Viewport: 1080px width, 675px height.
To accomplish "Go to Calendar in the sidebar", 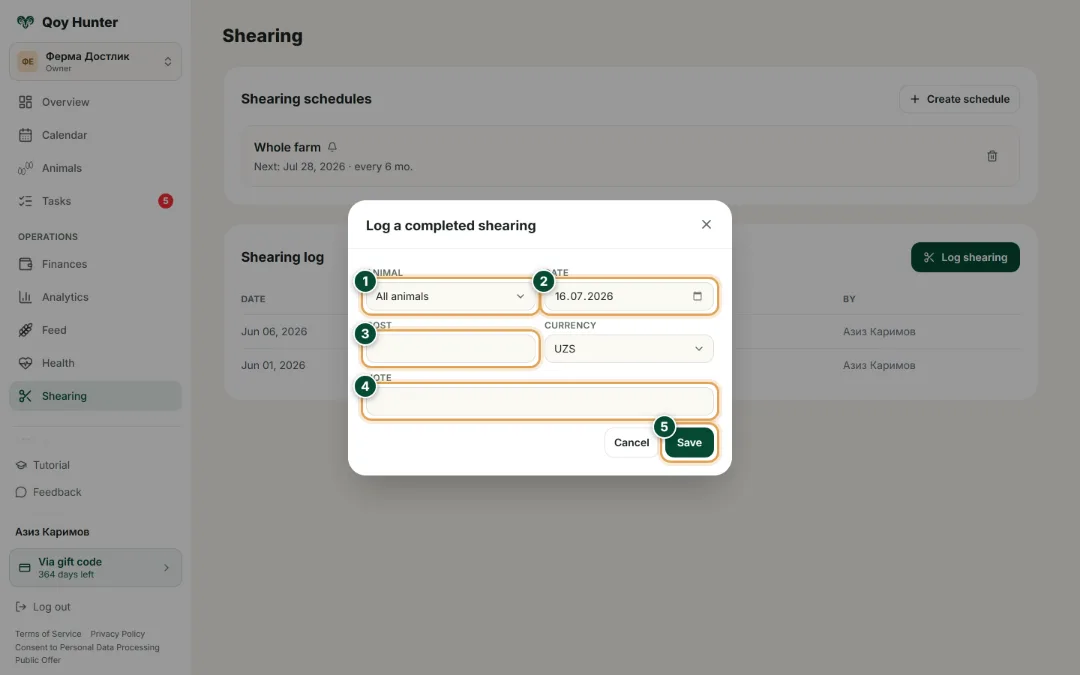I will [x=95, y=135].
